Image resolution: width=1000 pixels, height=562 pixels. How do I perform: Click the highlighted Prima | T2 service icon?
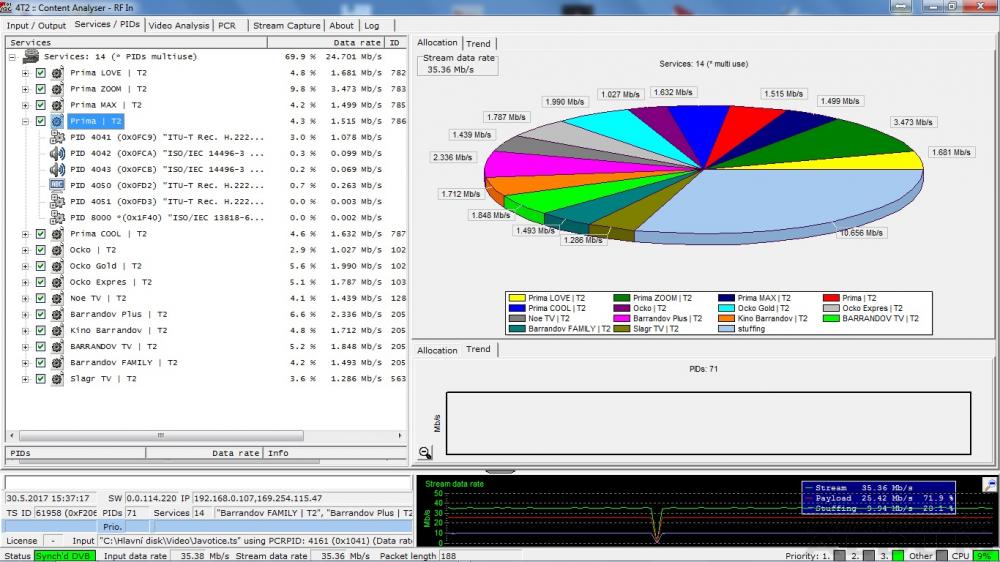pyautogui.click(x=57, y=121)
